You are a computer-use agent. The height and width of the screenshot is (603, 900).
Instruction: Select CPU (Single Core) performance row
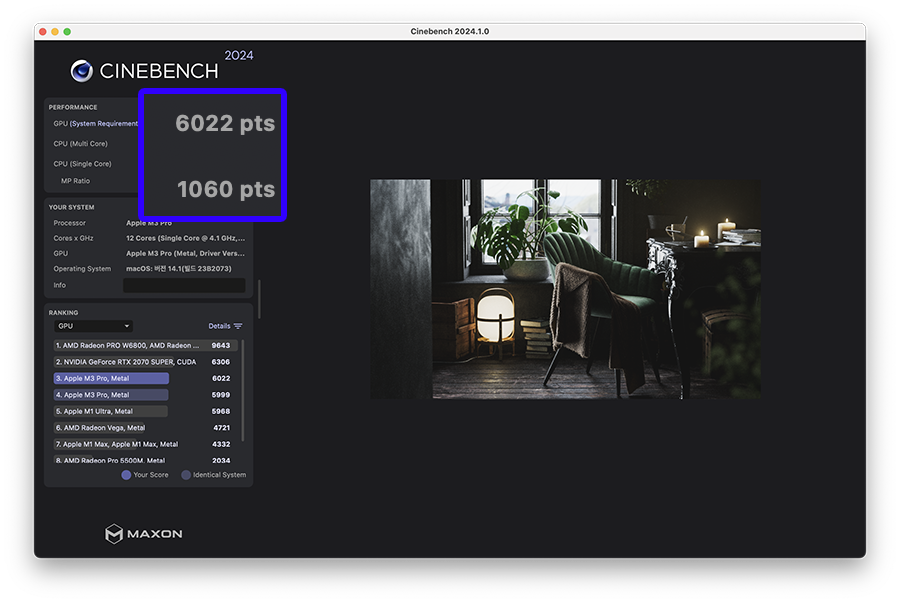coord(82,164)
